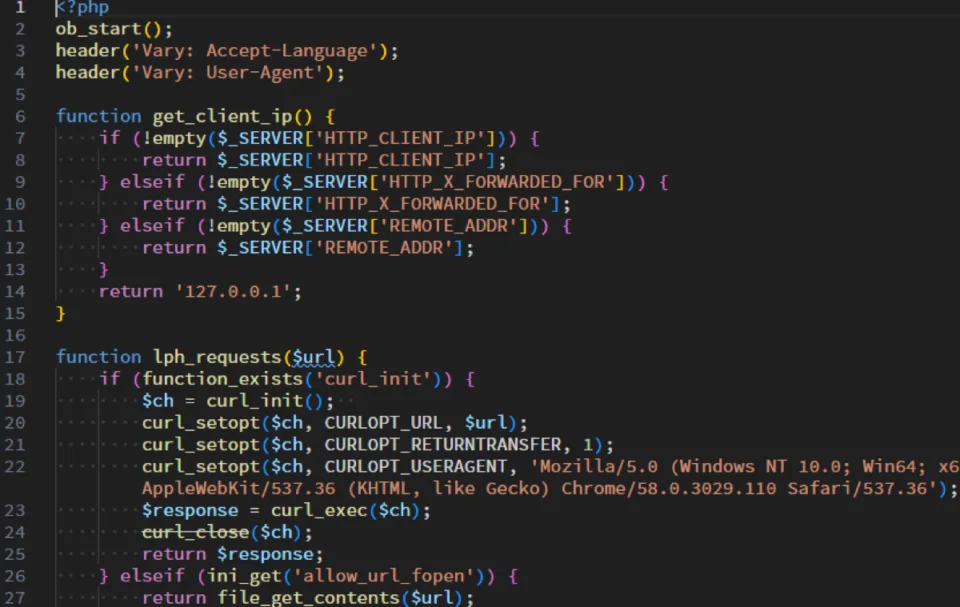Click function name lph_requests on line 17

(x=217, y=357)
